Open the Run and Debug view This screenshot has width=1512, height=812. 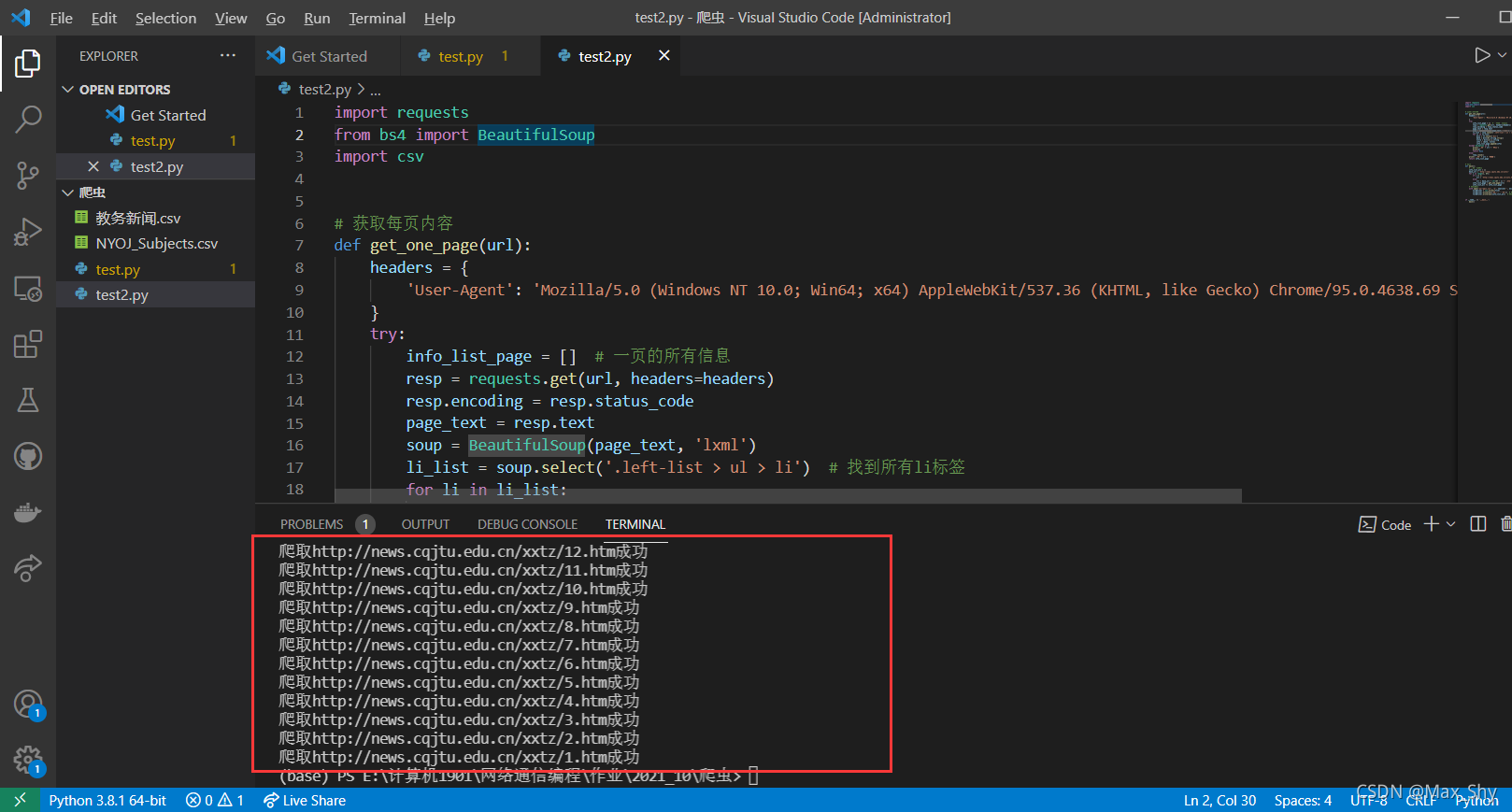28,232
